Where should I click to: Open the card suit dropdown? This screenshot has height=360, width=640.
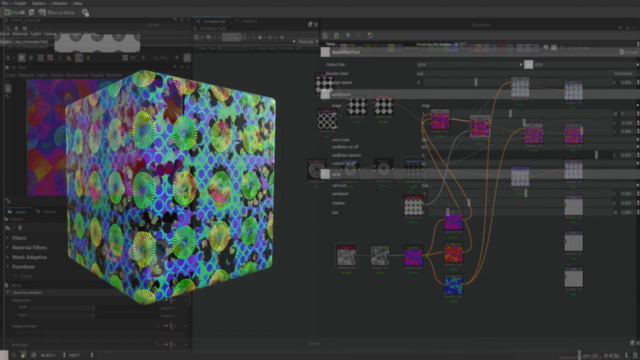[529, 185]
